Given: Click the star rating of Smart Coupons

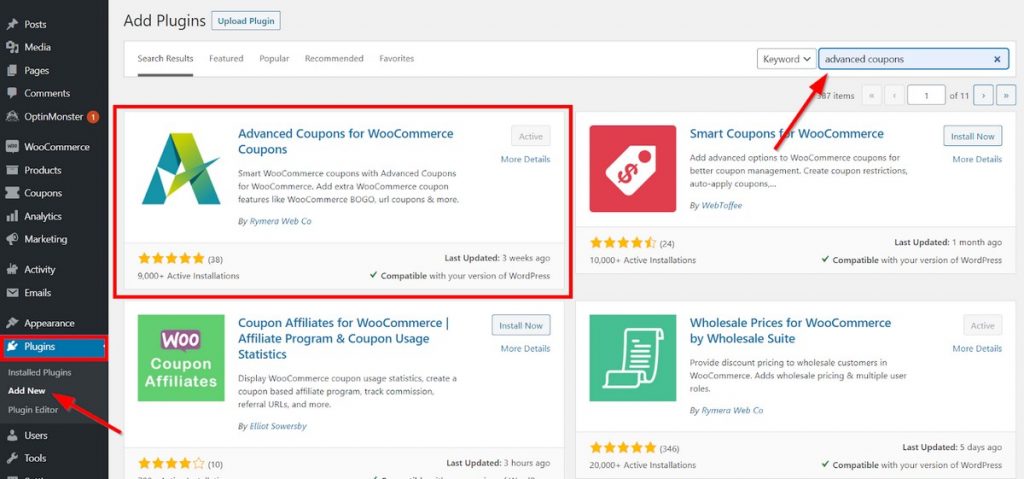Looking at the screenshot, I should point(623,243).
